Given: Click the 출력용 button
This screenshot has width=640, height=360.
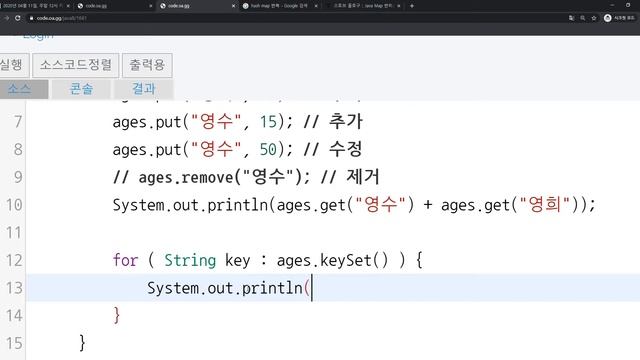Looking at the screenshot, I should (x=147, y=65).
